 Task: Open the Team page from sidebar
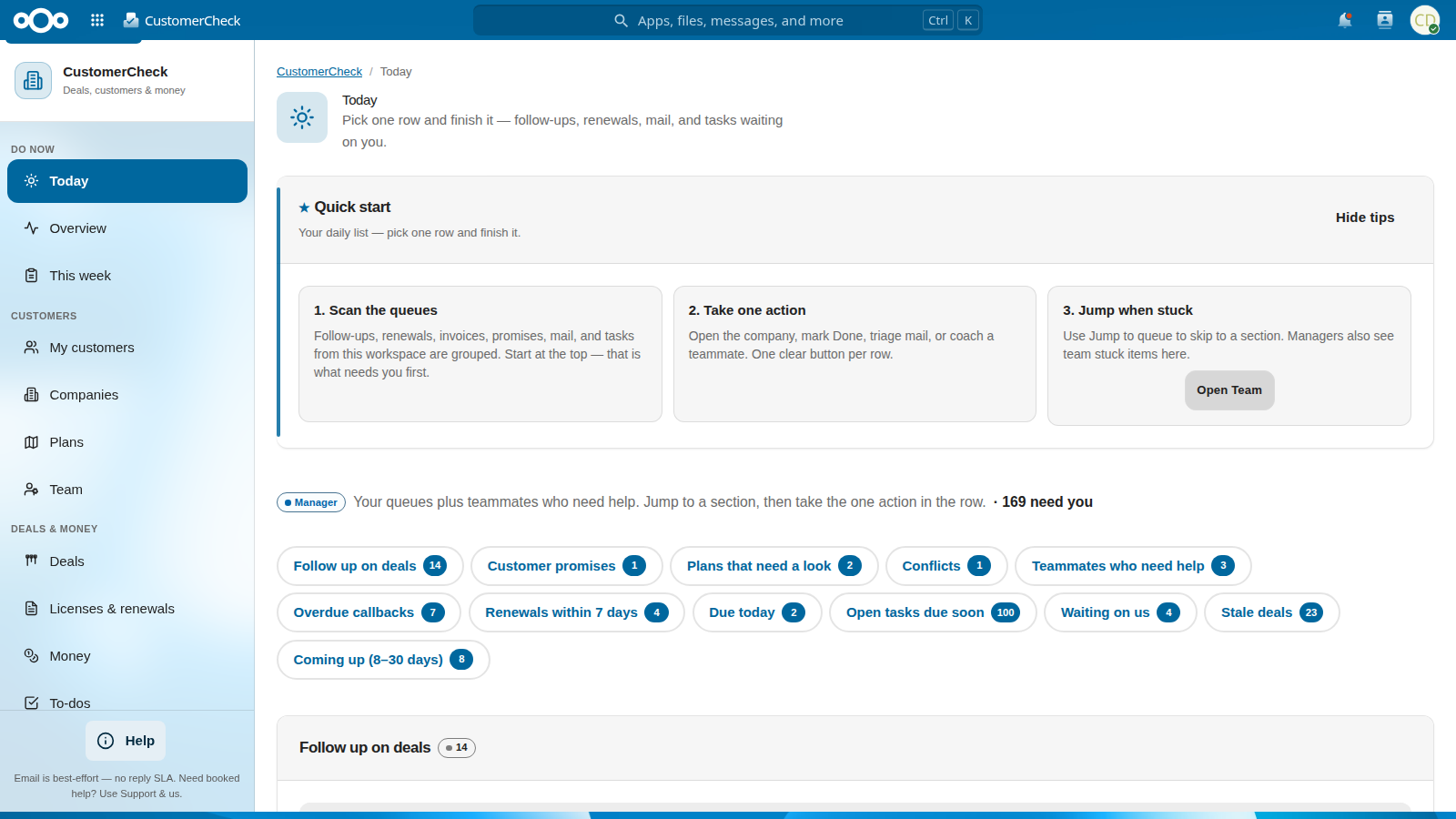(x=127, y=490)
